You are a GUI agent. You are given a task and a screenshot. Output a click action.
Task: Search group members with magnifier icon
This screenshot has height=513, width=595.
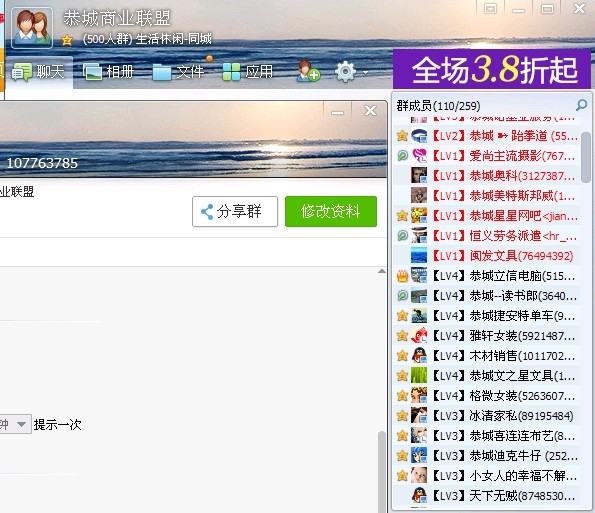tap(581, 105)
